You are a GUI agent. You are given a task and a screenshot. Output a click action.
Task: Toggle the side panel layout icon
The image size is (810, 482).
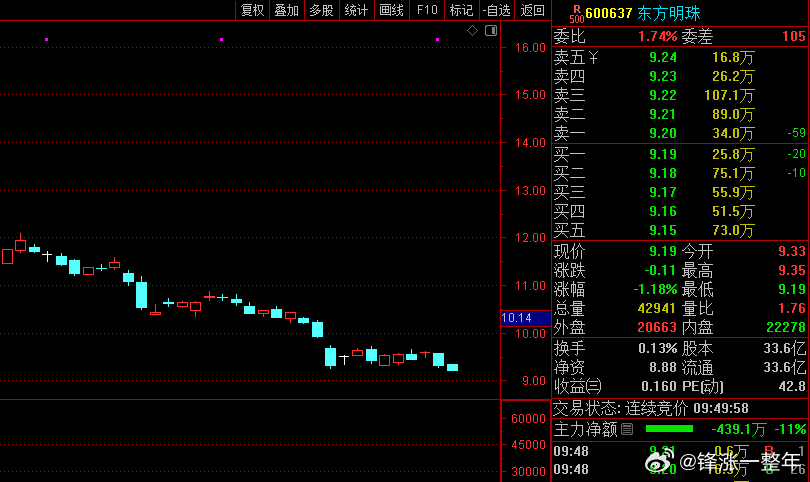point(491,30)
